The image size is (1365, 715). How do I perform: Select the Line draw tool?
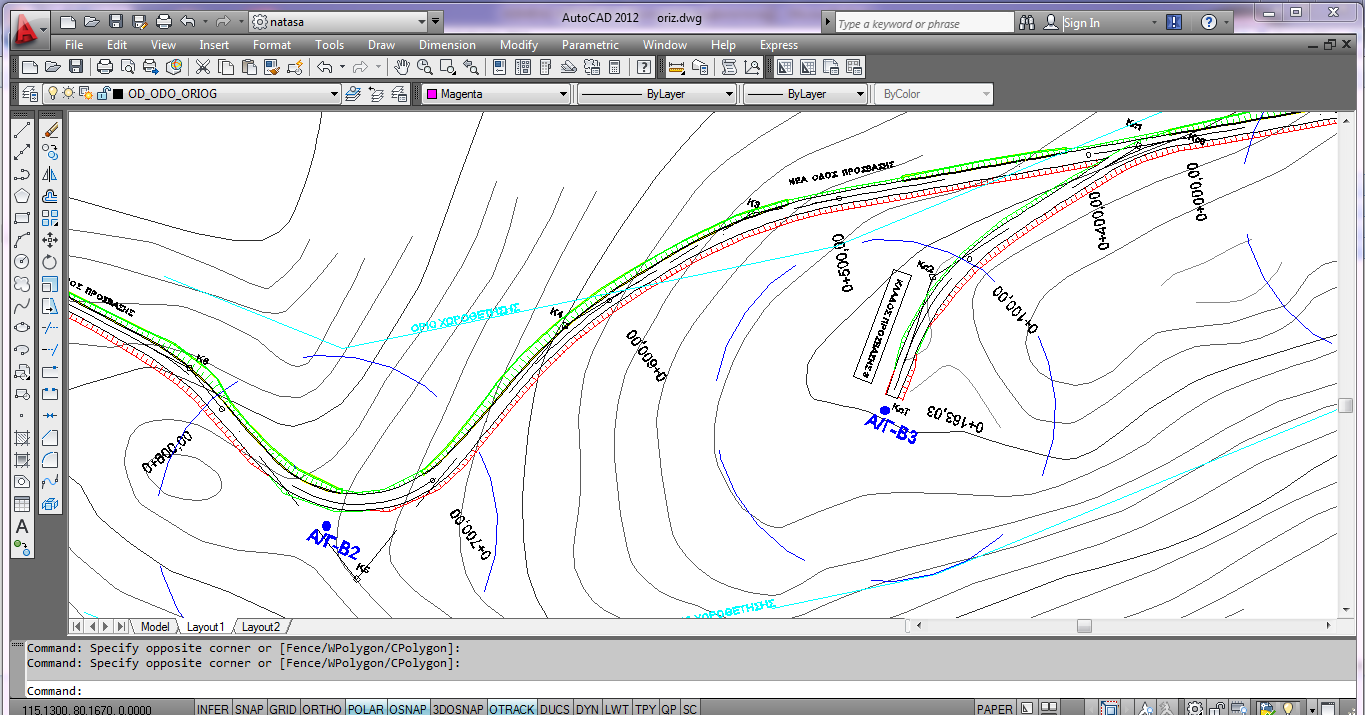(x=22, y=130)
